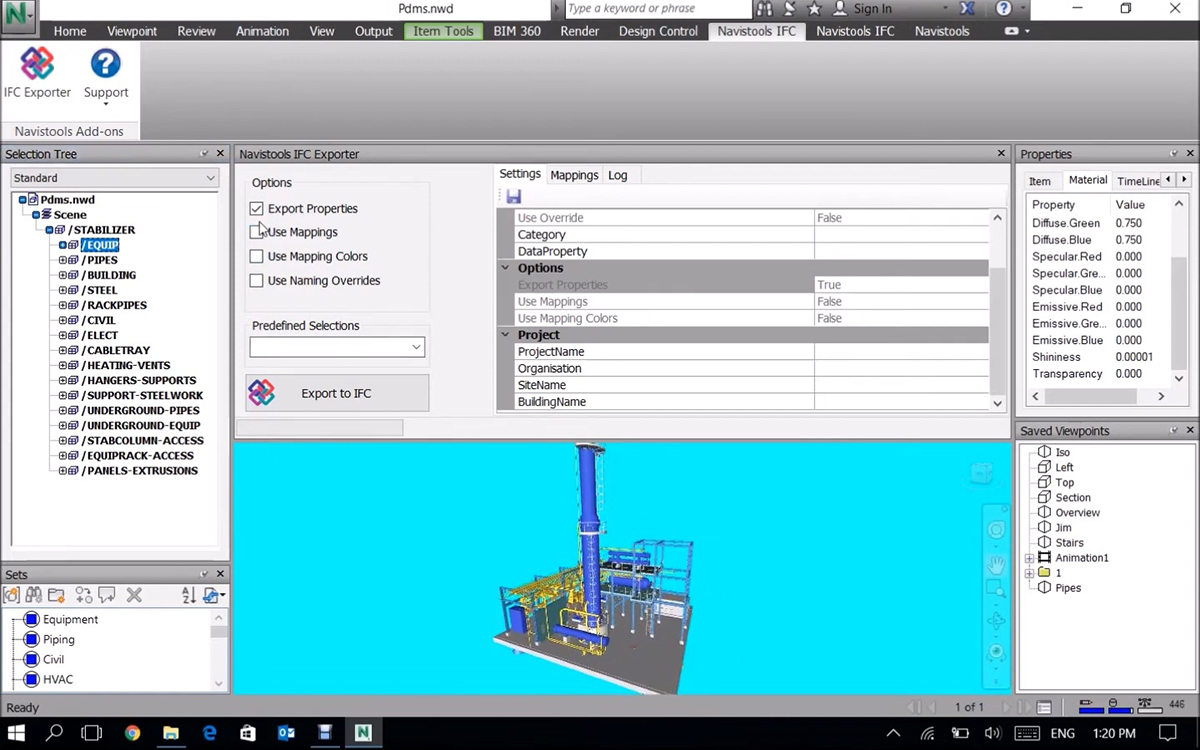Click the keyword search box
The width and height of the screenshot is (1200, 750).
point(658,9)
